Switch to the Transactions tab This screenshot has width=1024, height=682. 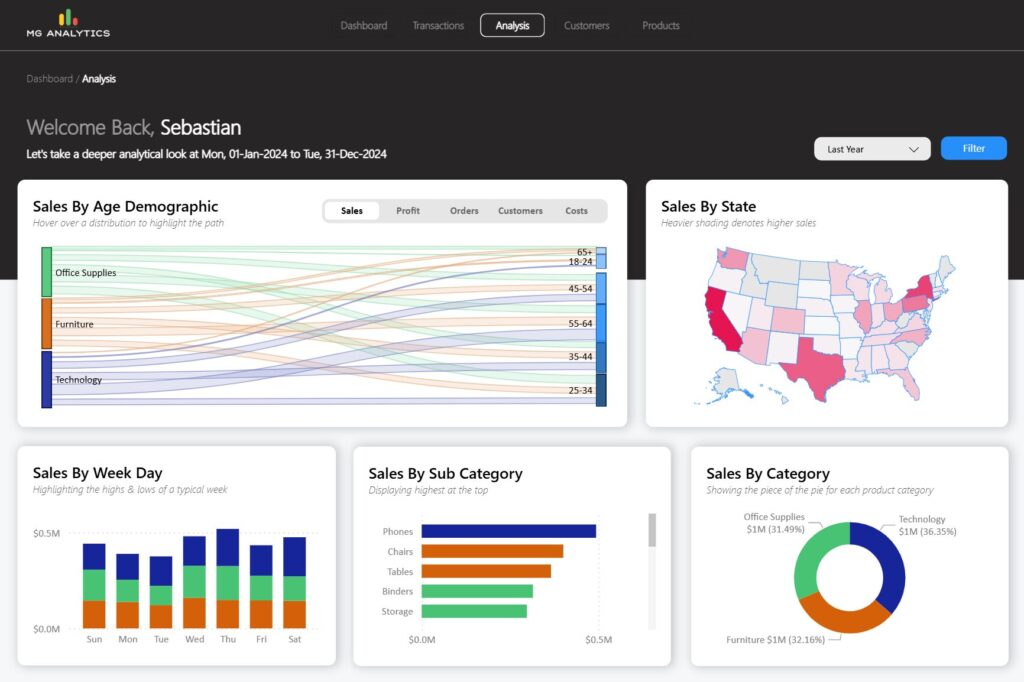click(x=437, y=25)
